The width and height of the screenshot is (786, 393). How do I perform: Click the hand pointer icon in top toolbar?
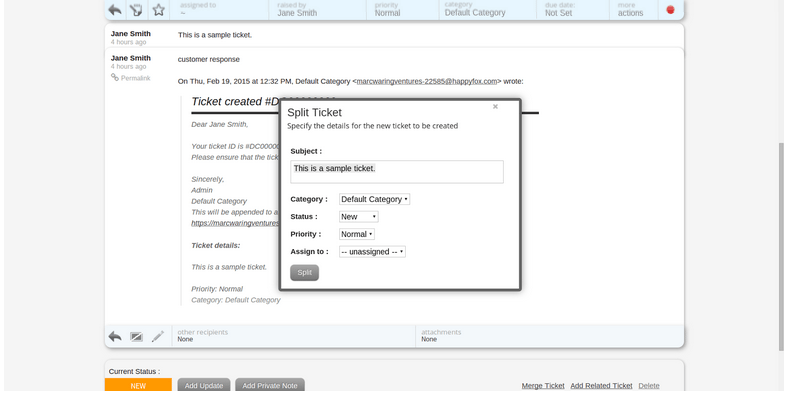(x=136, y=10)
